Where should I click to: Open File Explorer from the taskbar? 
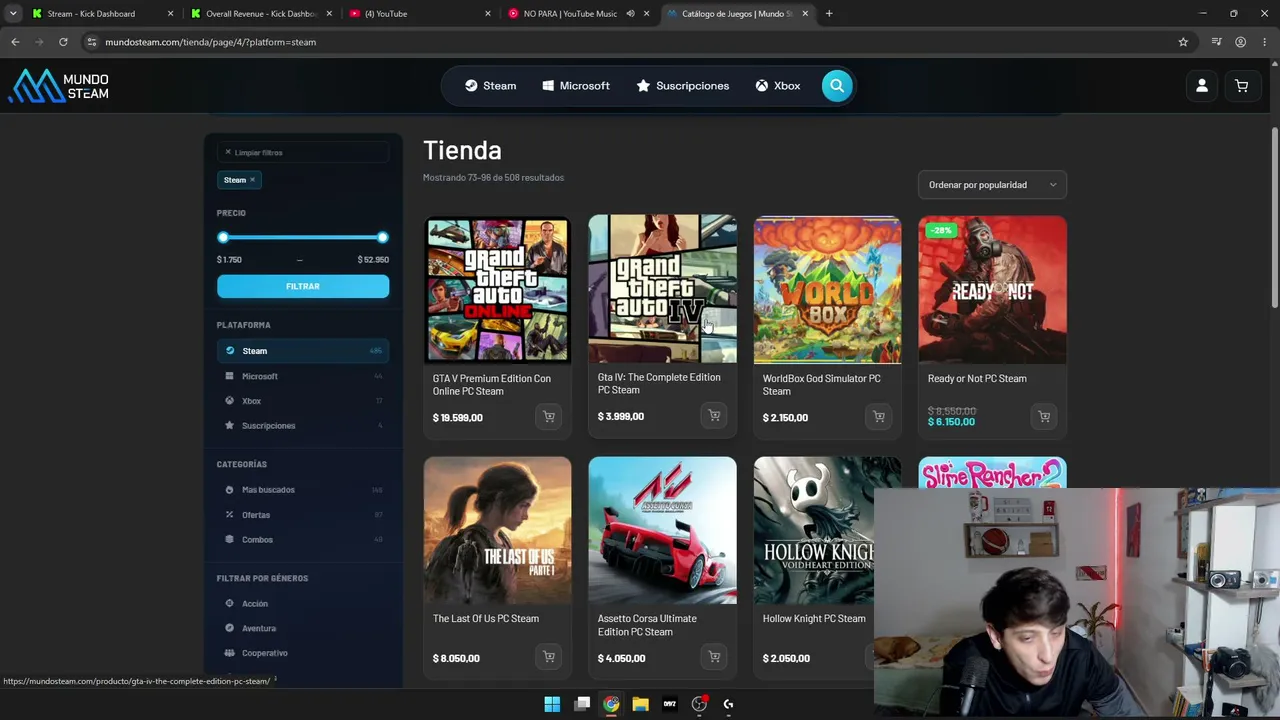640,704
